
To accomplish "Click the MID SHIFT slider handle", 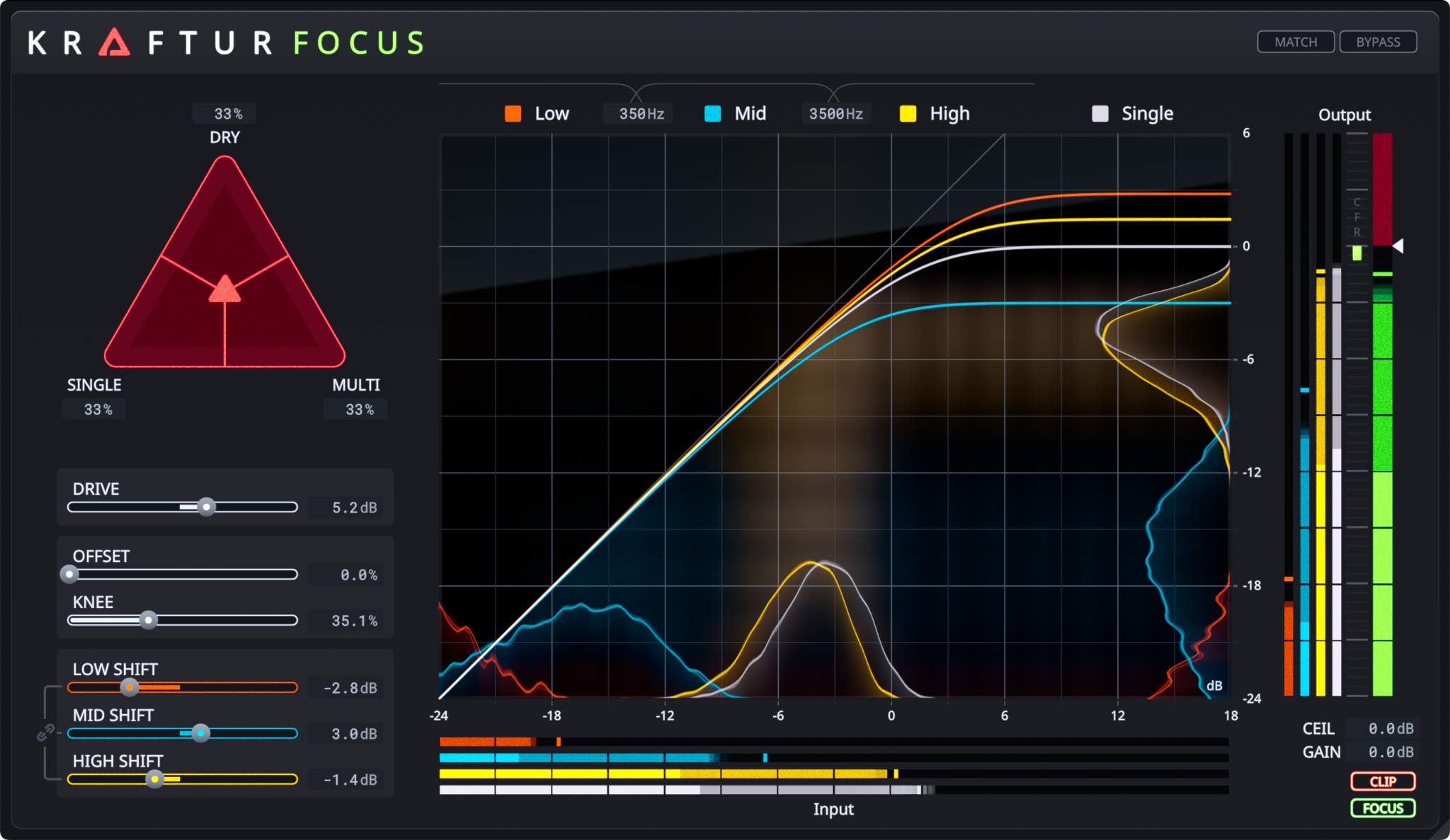I will [201, 733].
